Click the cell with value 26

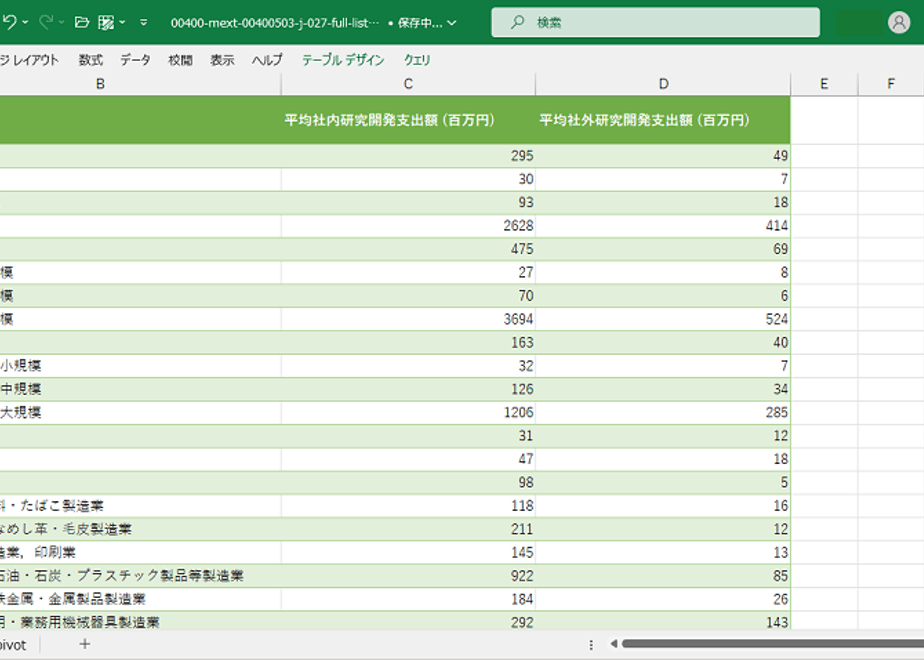663,599
